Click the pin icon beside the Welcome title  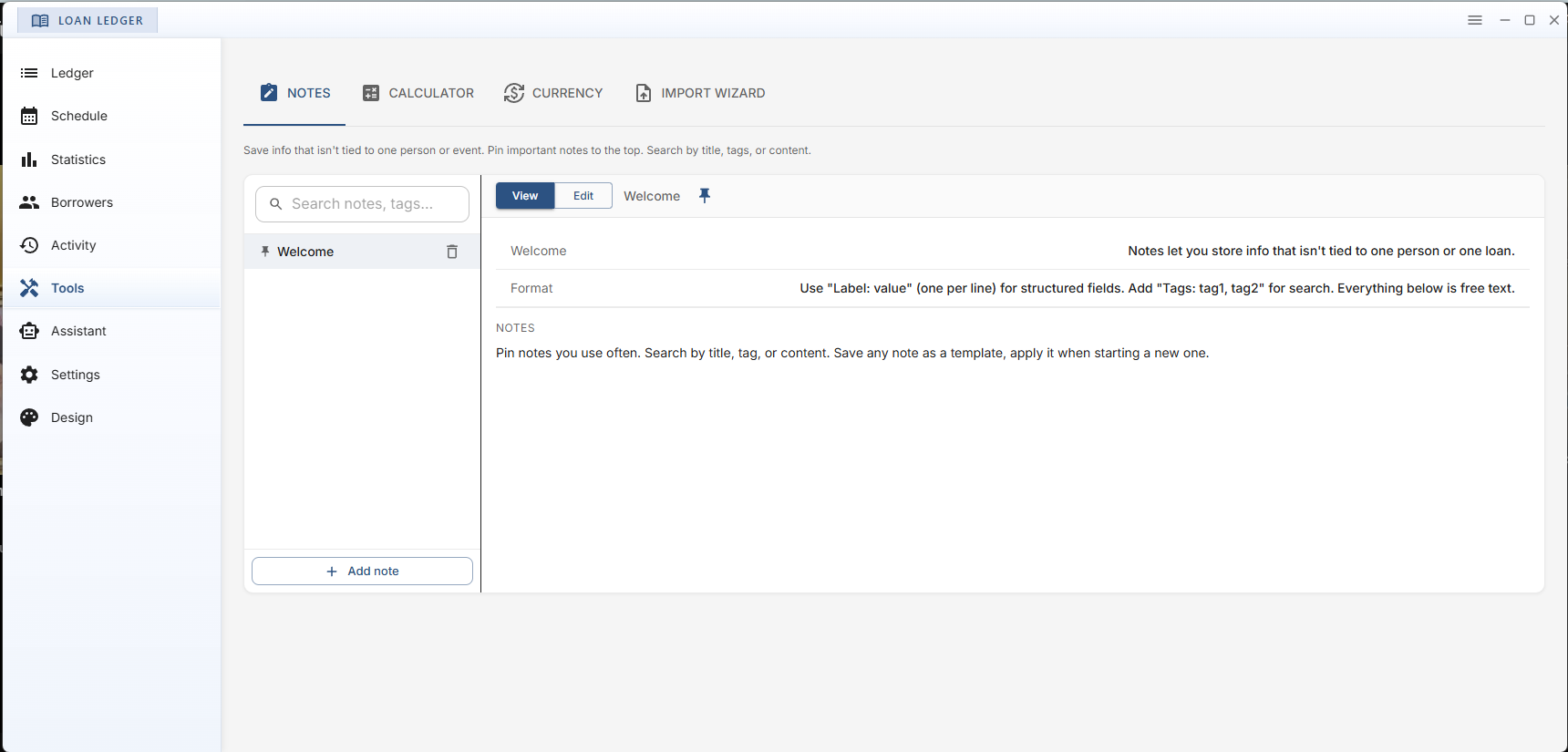(x=705, y=196)
